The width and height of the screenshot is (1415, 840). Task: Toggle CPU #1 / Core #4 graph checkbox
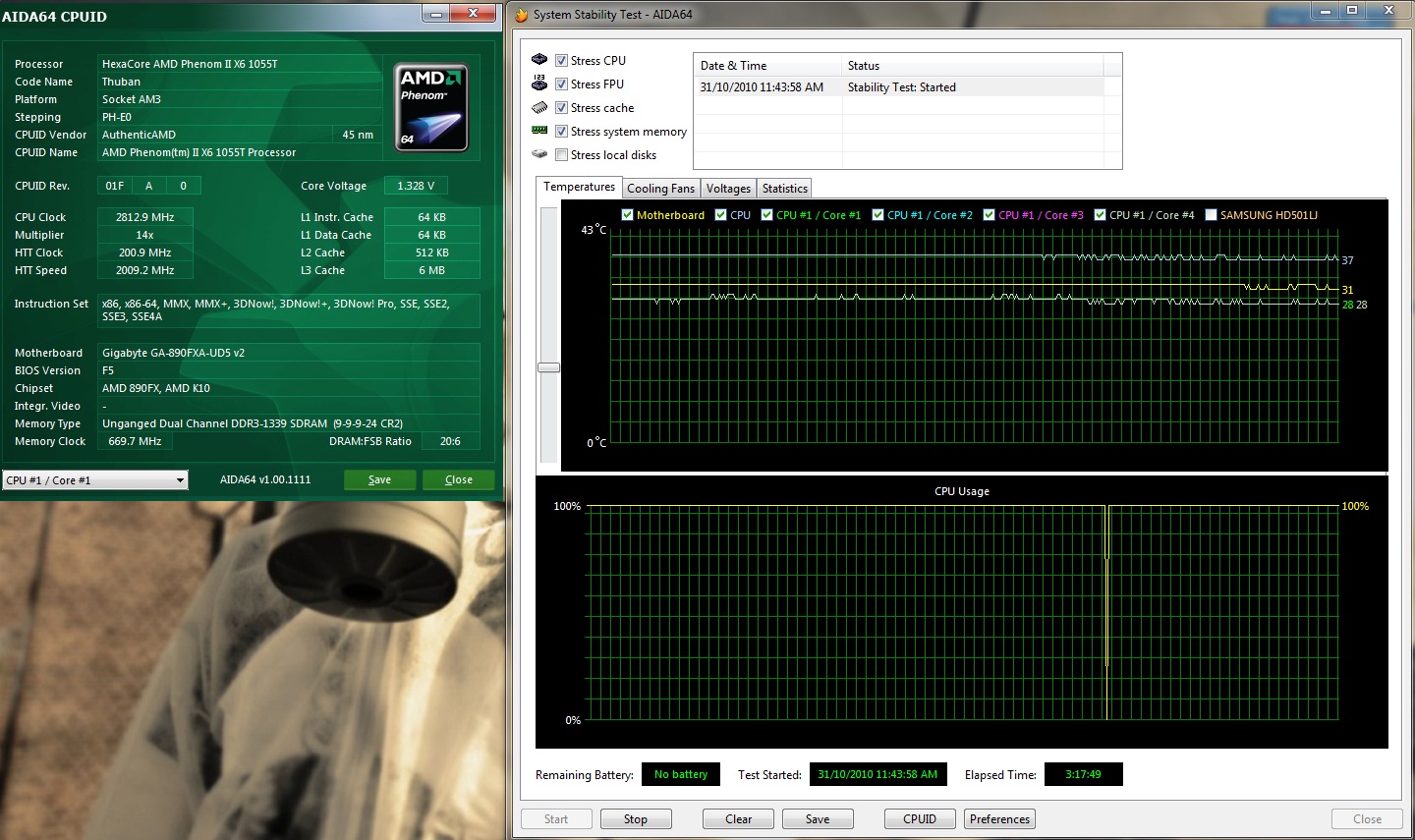pyautogui.click(x=1101, y=215)
